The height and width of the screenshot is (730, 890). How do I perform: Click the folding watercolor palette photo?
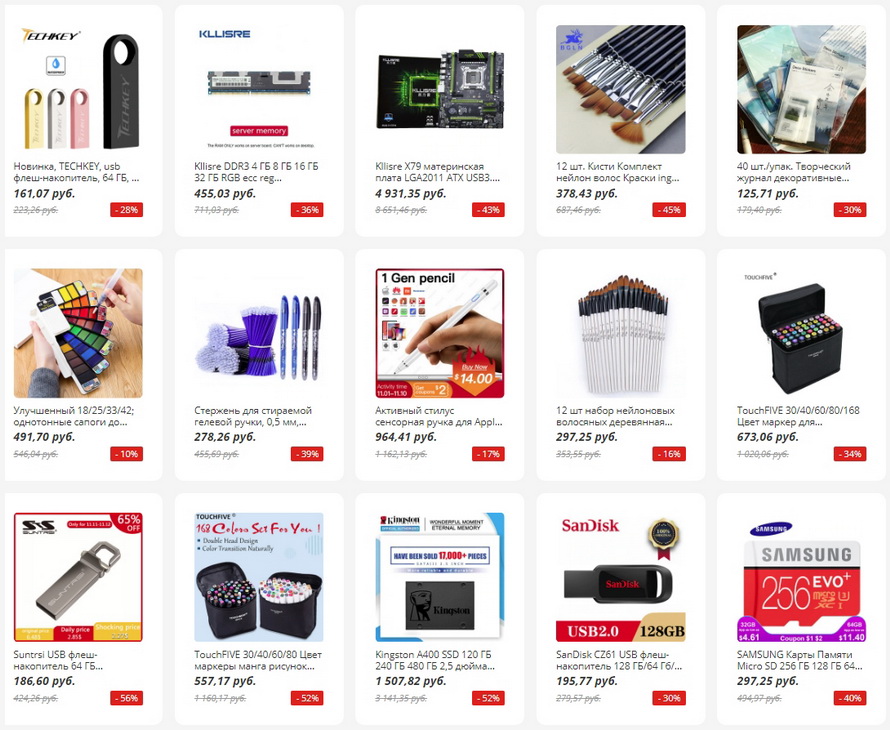(78, 333)
